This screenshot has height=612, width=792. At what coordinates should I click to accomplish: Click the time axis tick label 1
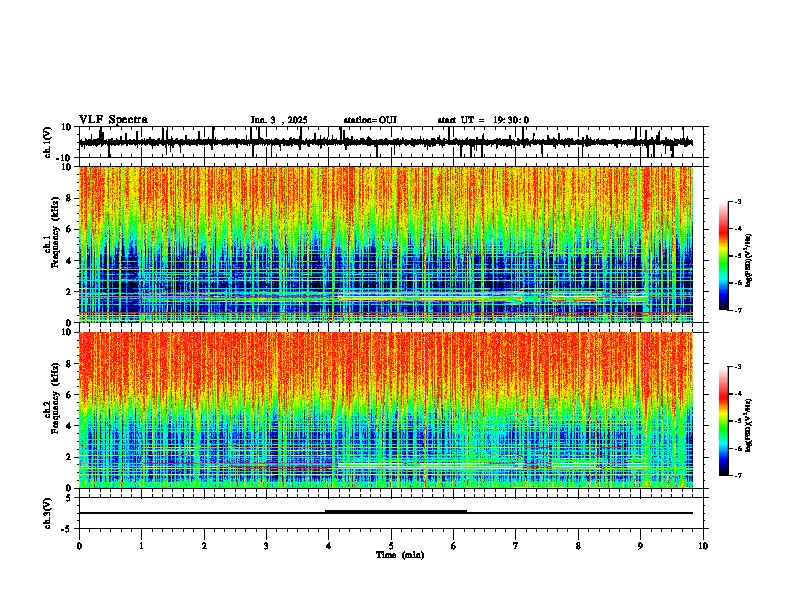click(141, 546)
